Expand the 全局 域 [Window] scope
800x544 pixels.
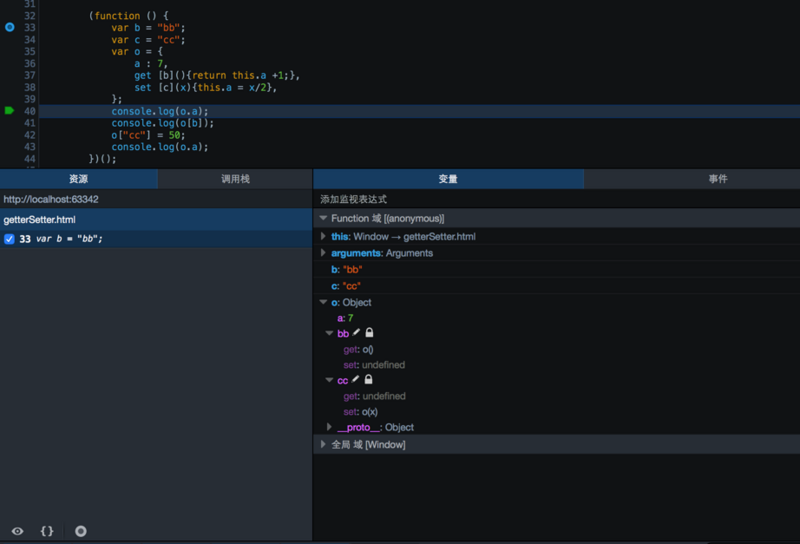(323, 444)
